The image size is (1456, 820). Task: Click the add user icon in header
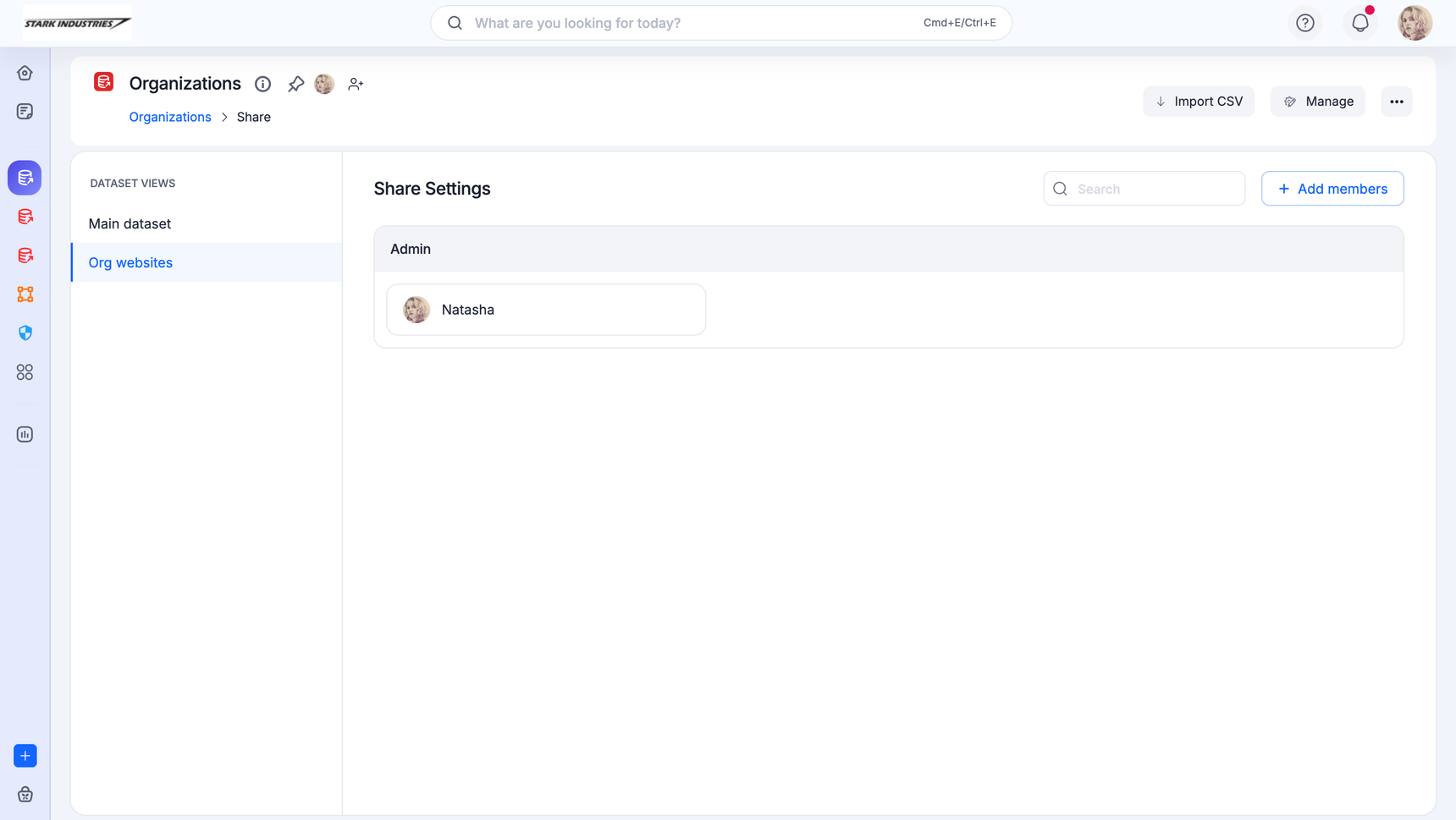tap(356, 84)
